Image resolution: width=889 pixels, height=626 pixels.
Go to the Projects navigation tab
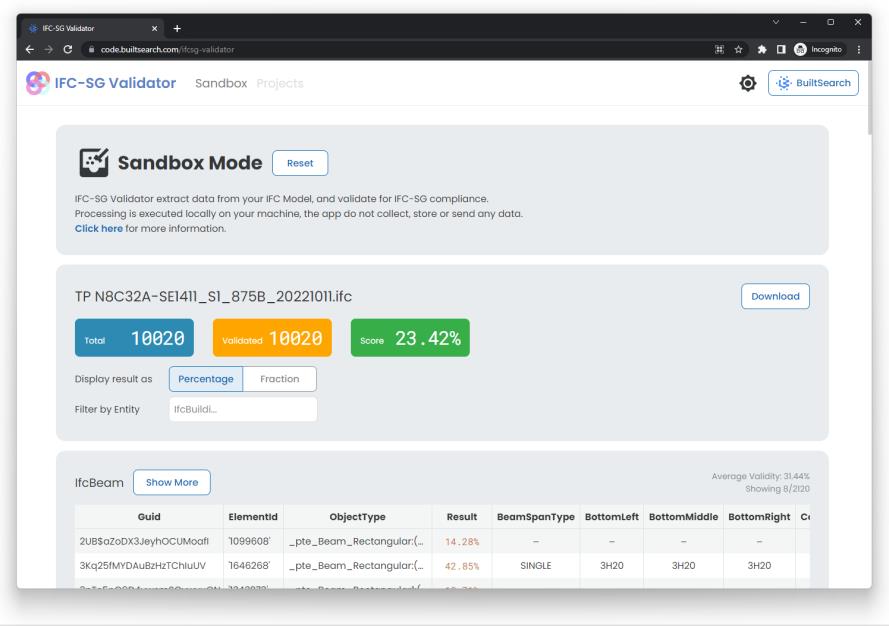280,83
